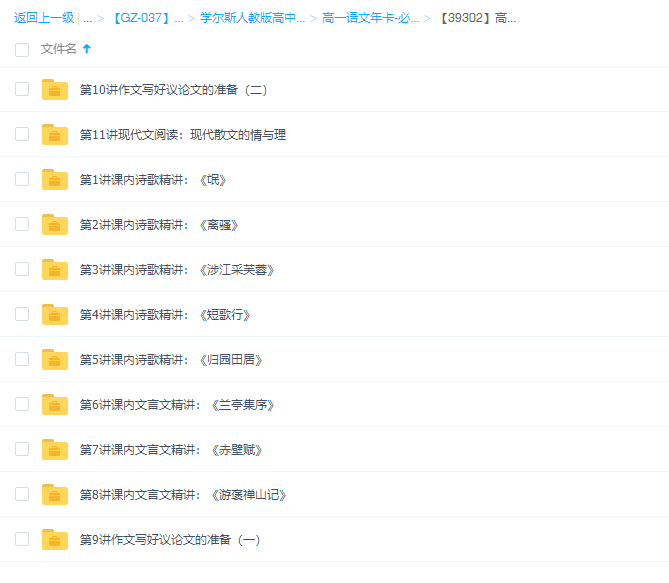
Task: Open folder icon for 《归园田居》
Action: [55, 360]
